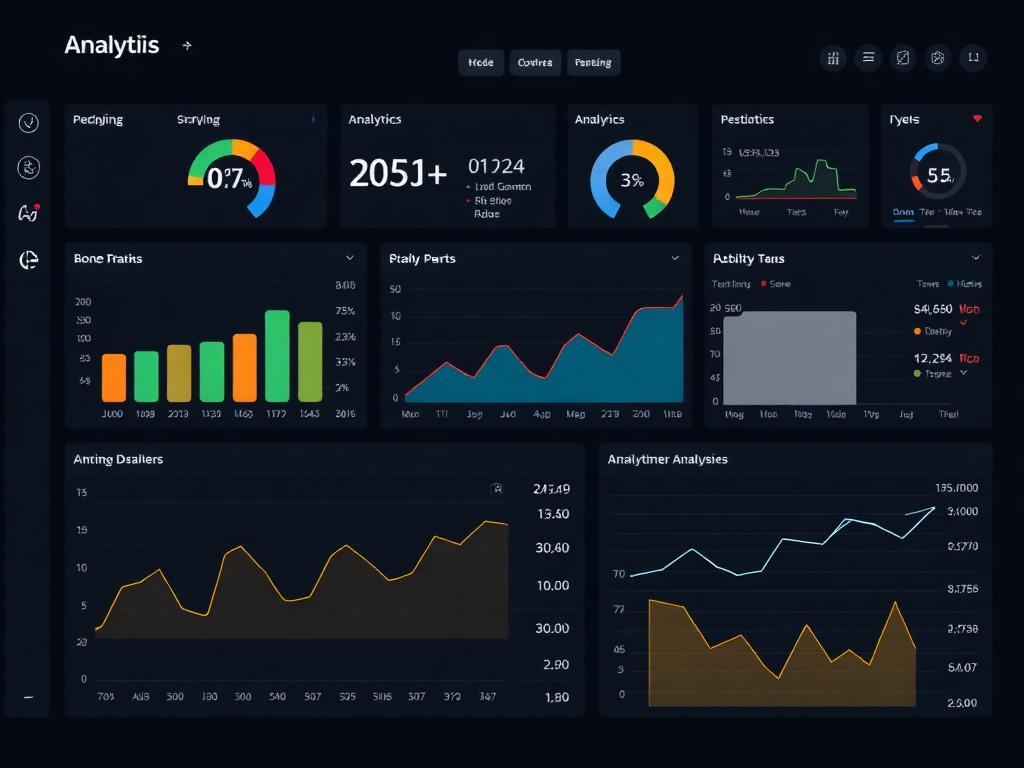
Task: Click the tallest green bar in Bone Fraths
Action: [x=277, y=356]
